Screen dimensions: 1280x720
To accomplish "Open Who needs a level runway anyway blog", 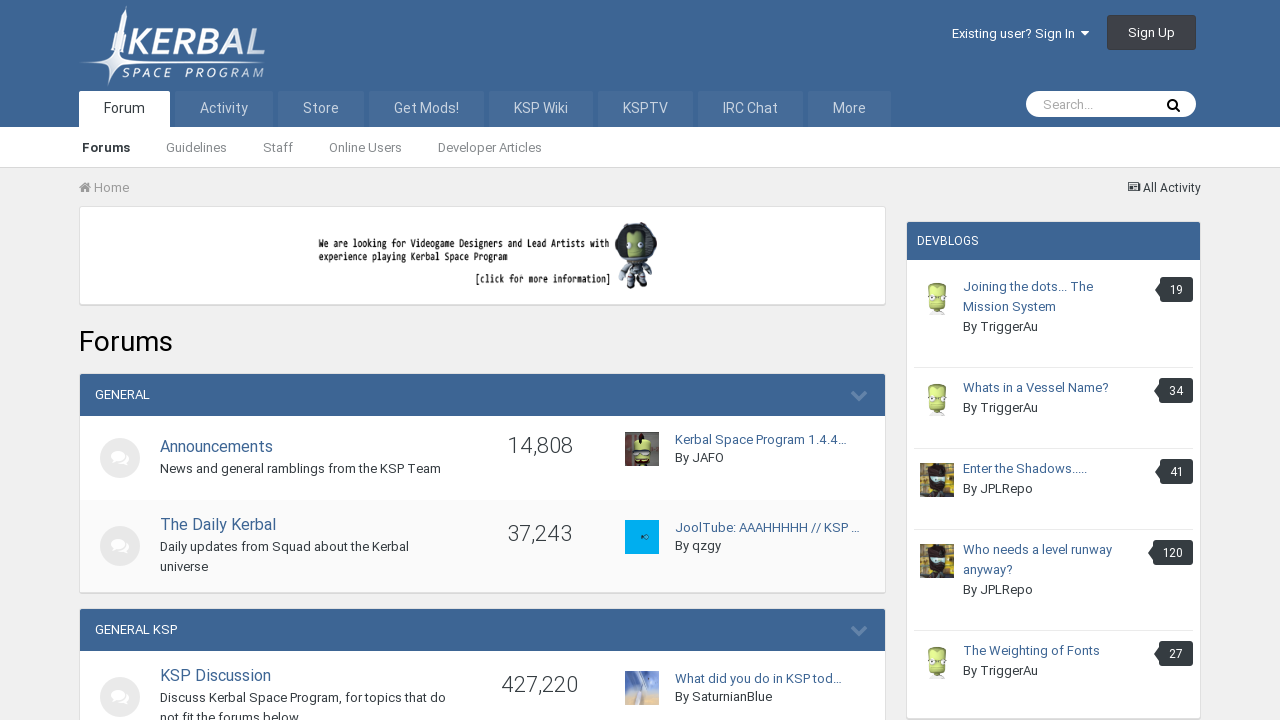I will point(1037,560).
